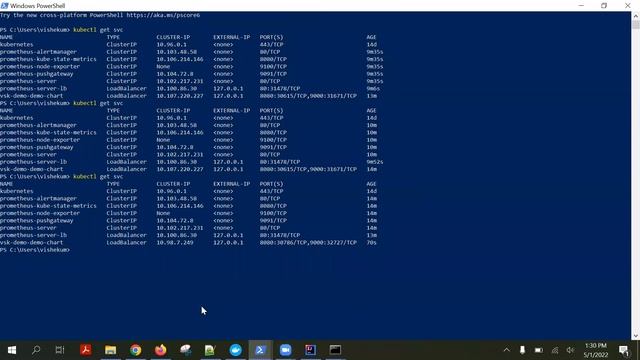This screenshot has width=640, height=360.
Task: Click the microphone tray icon
Action: (522, 350)
